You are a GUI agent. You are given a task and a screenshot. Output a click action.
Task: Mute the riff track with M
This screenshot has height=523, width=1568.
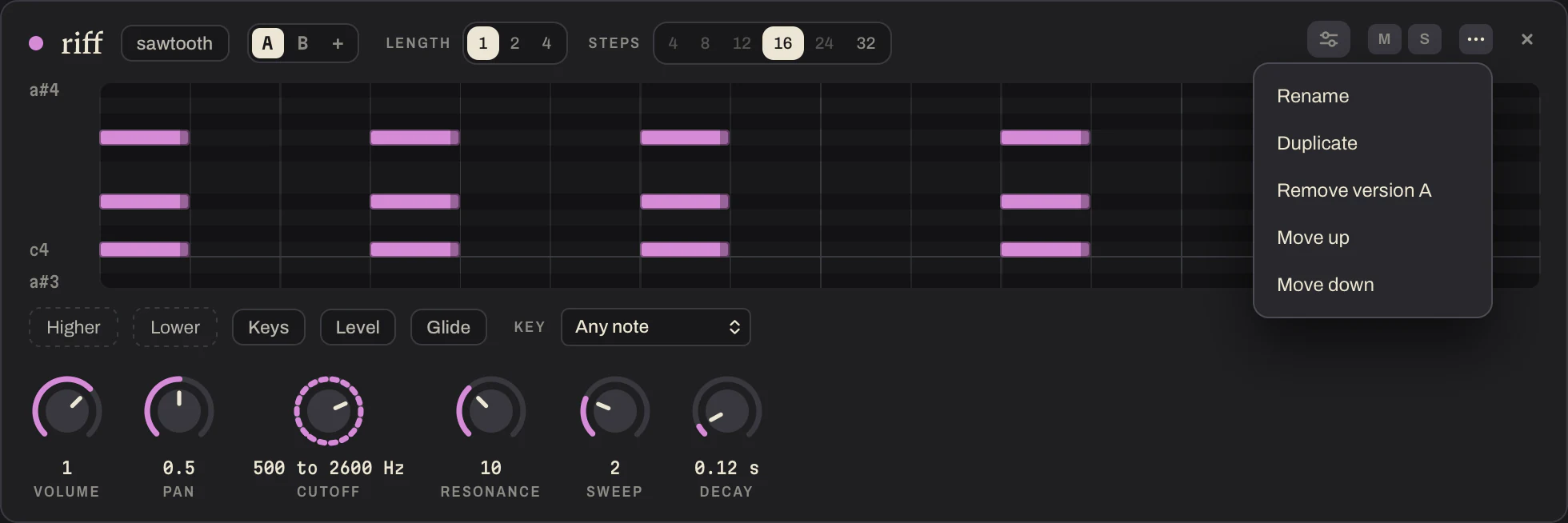(1385, 39)
